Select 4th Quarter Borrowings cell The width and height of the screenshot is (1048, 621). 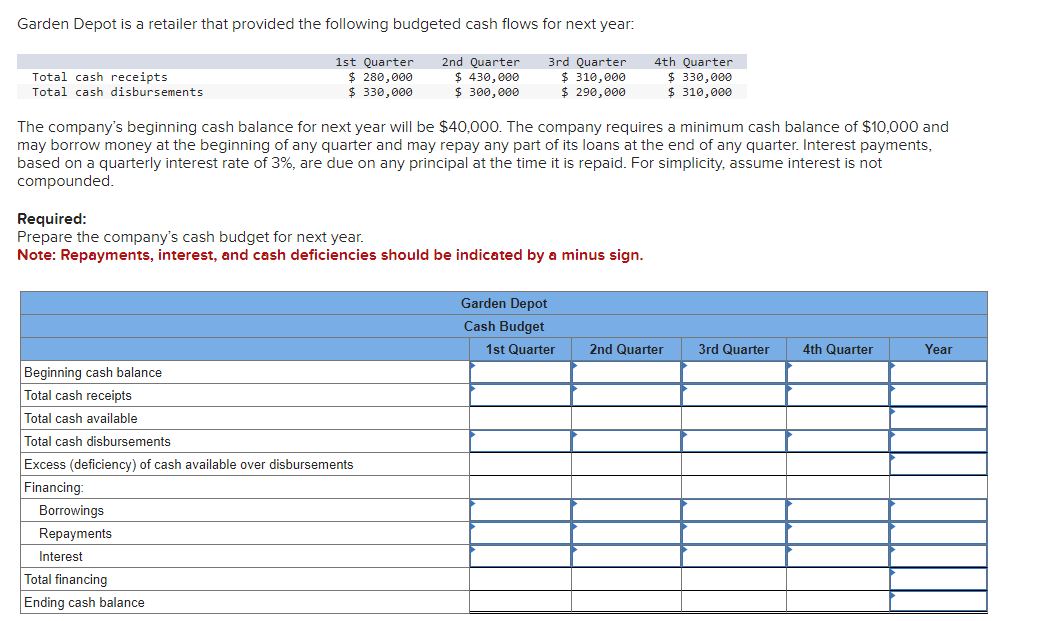click(837, 510)
